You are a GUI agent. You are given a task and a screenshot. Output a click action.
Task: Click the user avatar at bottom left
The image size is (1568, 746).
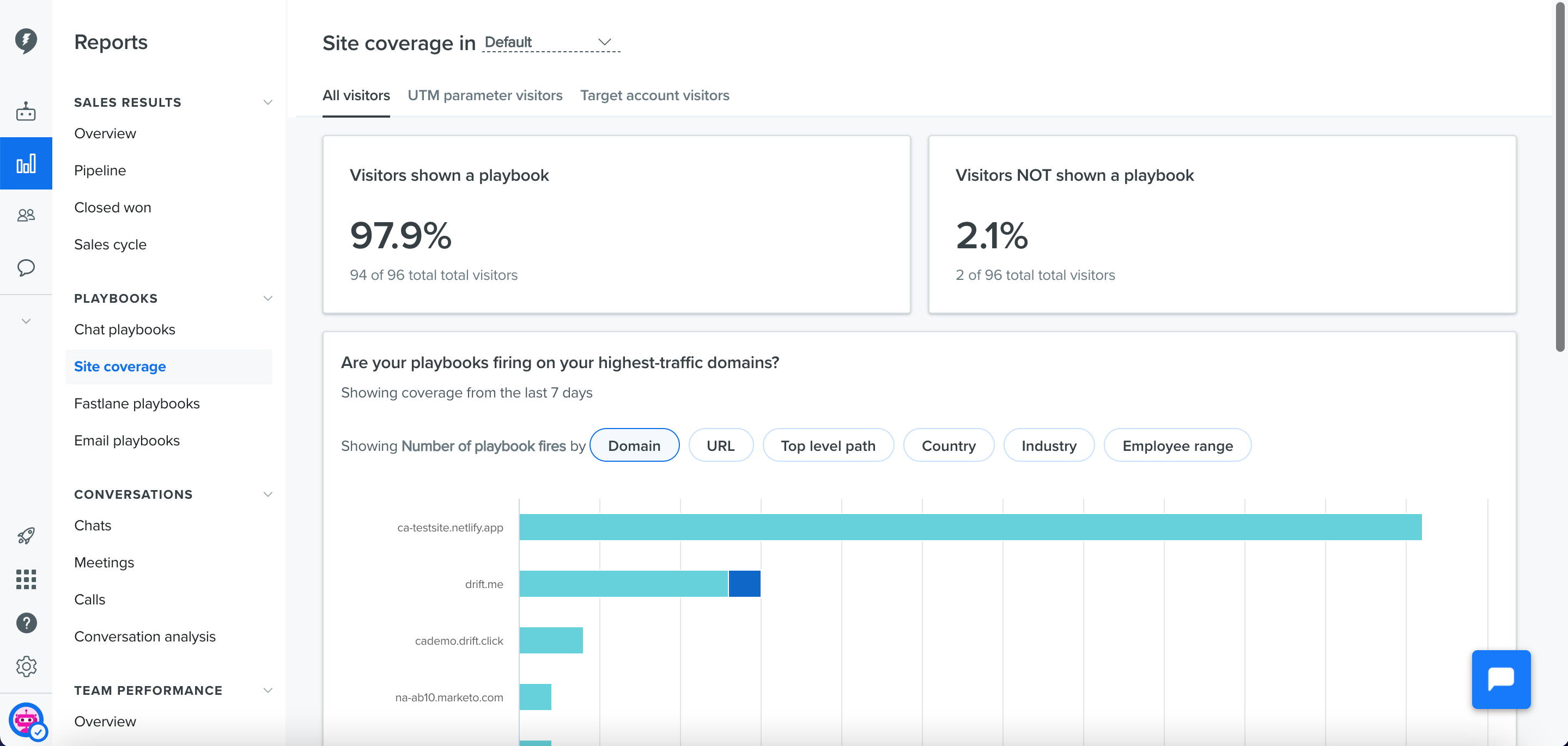tap(27, 721)
